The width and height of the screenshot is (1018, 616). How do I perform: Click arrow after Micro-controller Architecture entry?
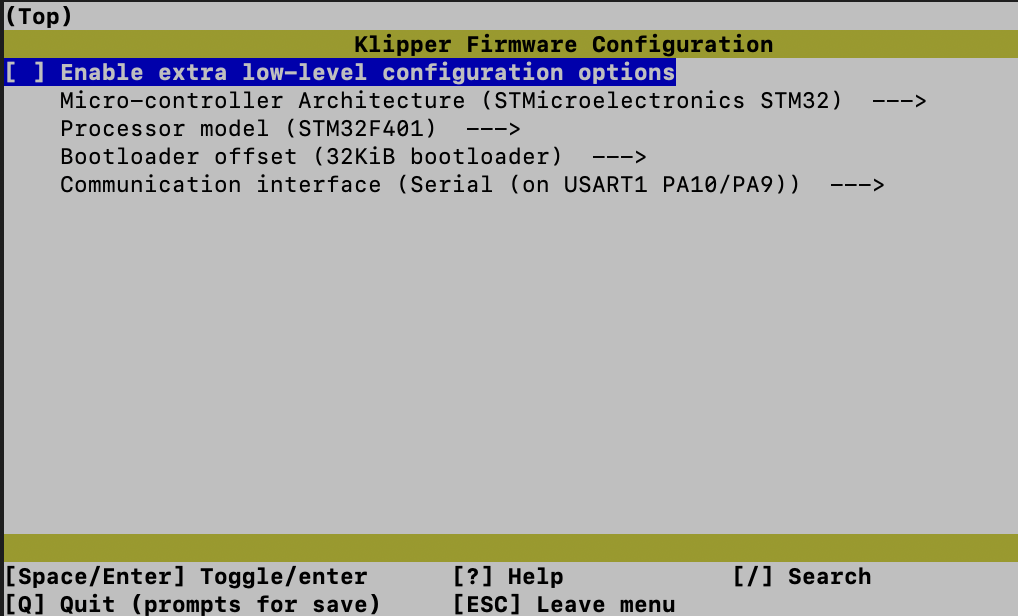pos(899,101)
